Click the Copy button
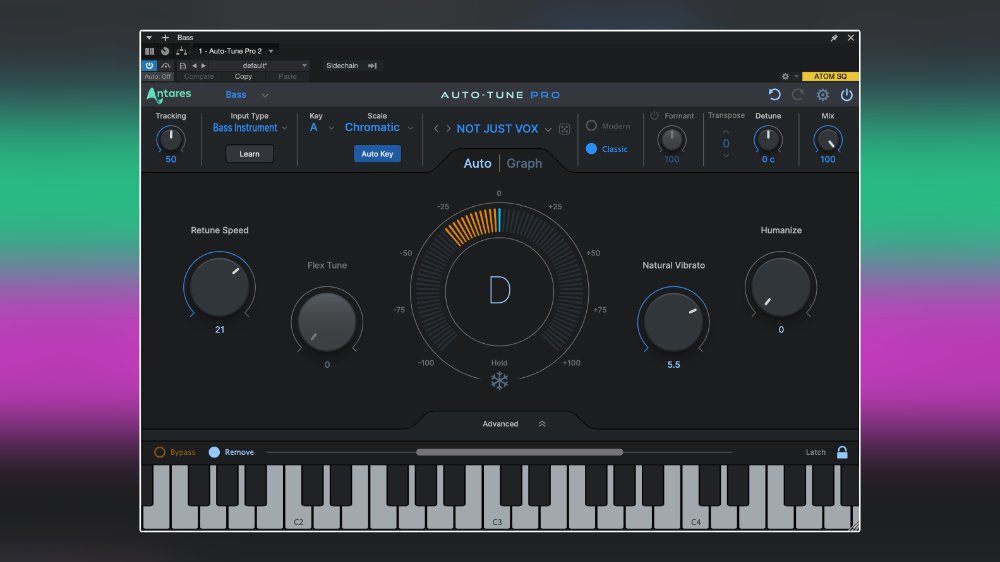The image size is (1000, 562). point(243,77)
